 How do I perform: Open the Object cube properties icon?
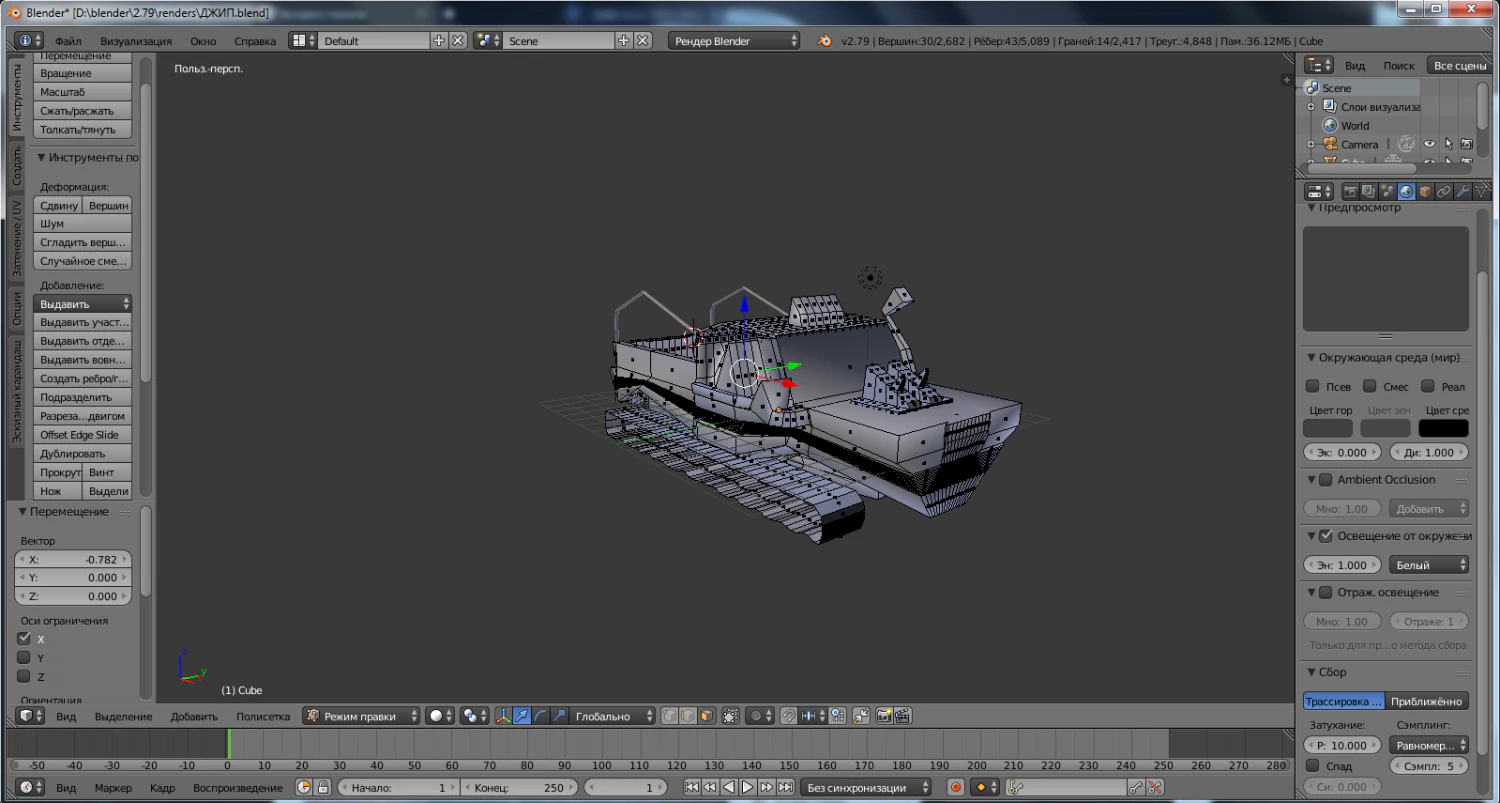click(1425, 191)
